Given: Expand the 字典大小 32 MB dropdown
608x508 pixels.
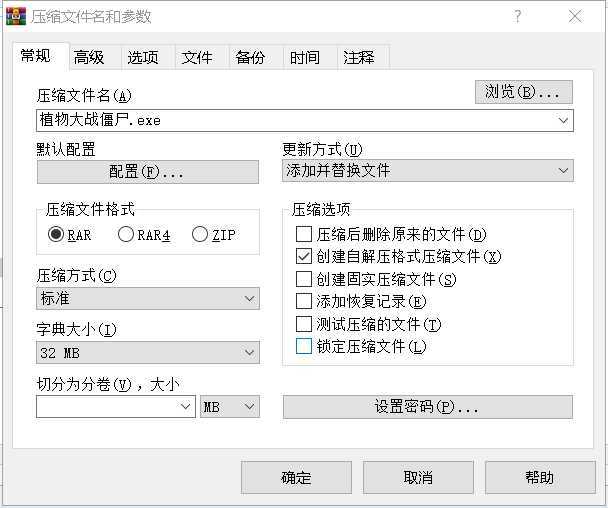Looking at the screenshot, I should (147, 353).
